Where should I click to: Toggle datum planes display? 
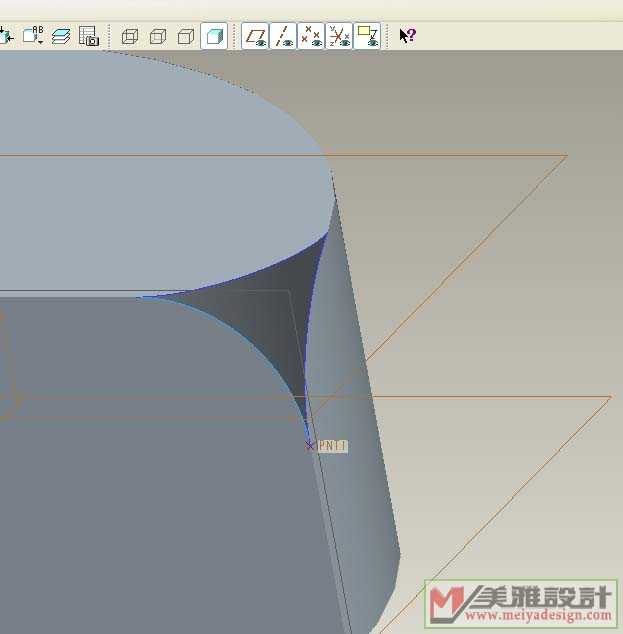click(x=256, y=36)
